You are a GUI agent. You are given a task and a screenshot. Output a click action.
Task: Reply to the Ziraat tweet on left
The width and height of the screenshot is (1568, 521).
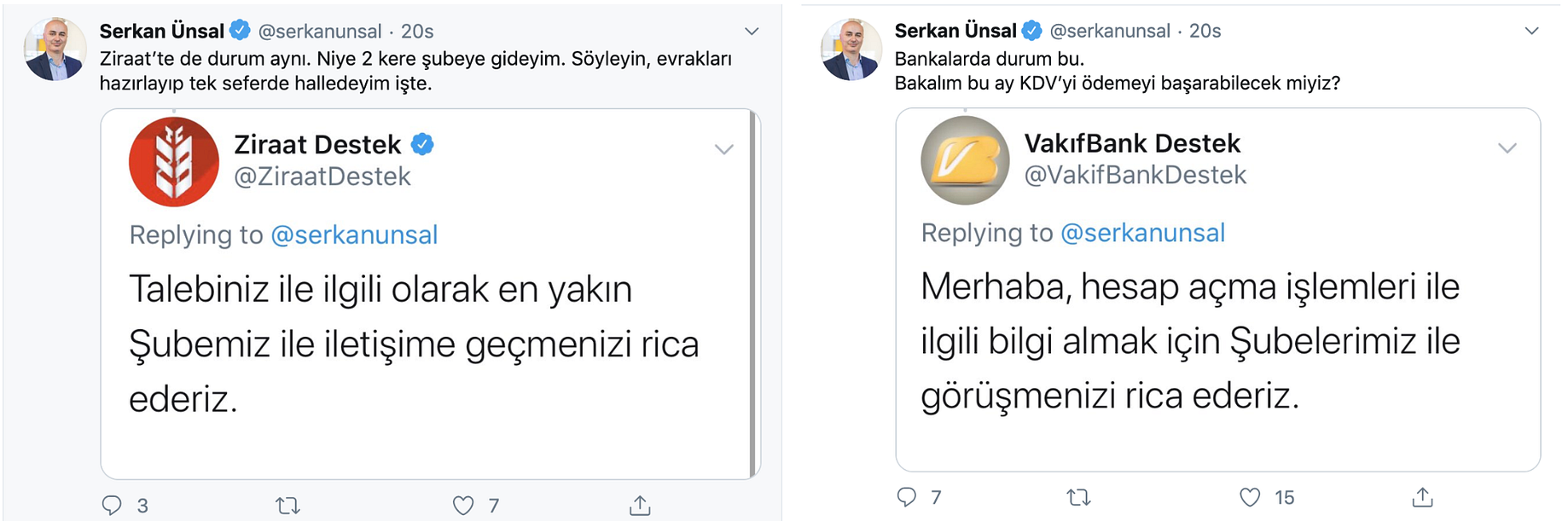tap(113, 506)
